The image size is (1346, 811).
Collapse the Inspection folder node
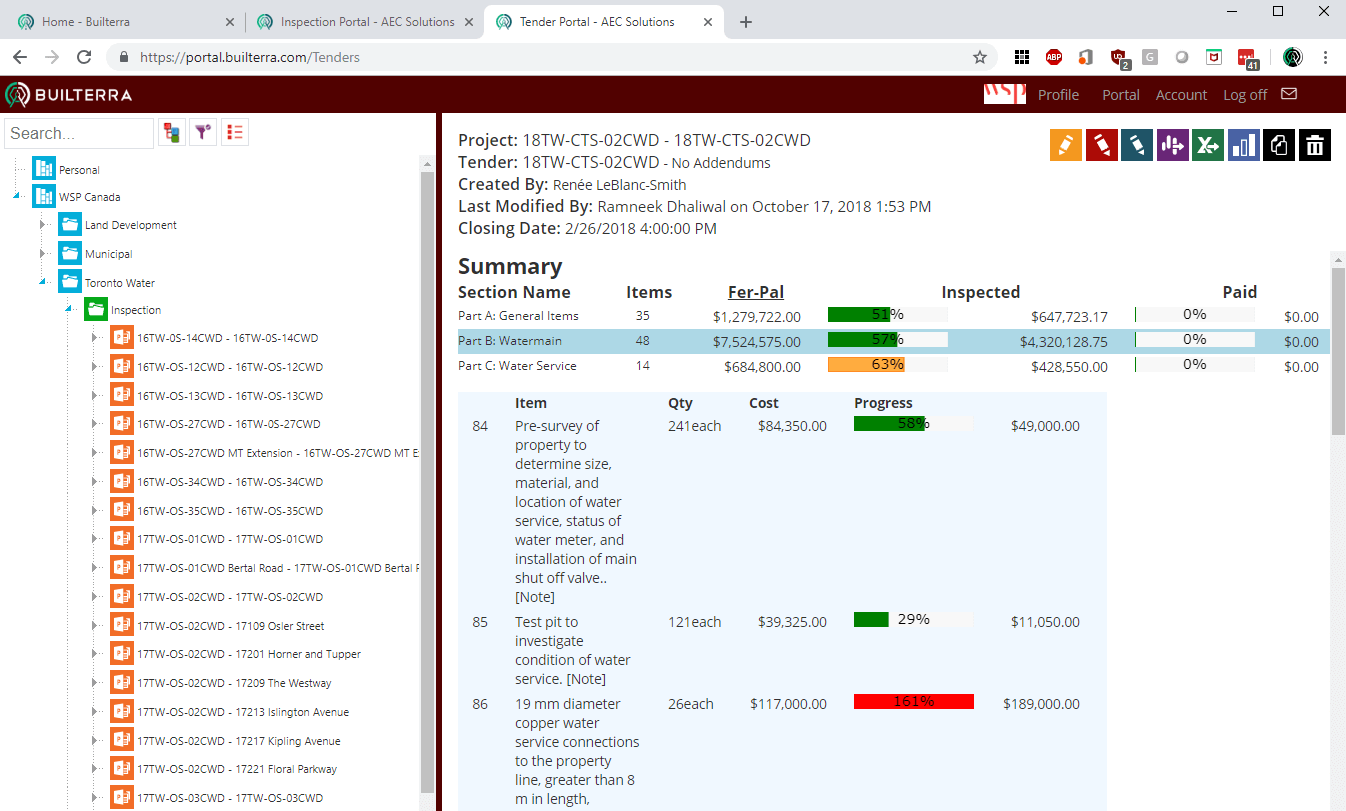click(69, 310)
